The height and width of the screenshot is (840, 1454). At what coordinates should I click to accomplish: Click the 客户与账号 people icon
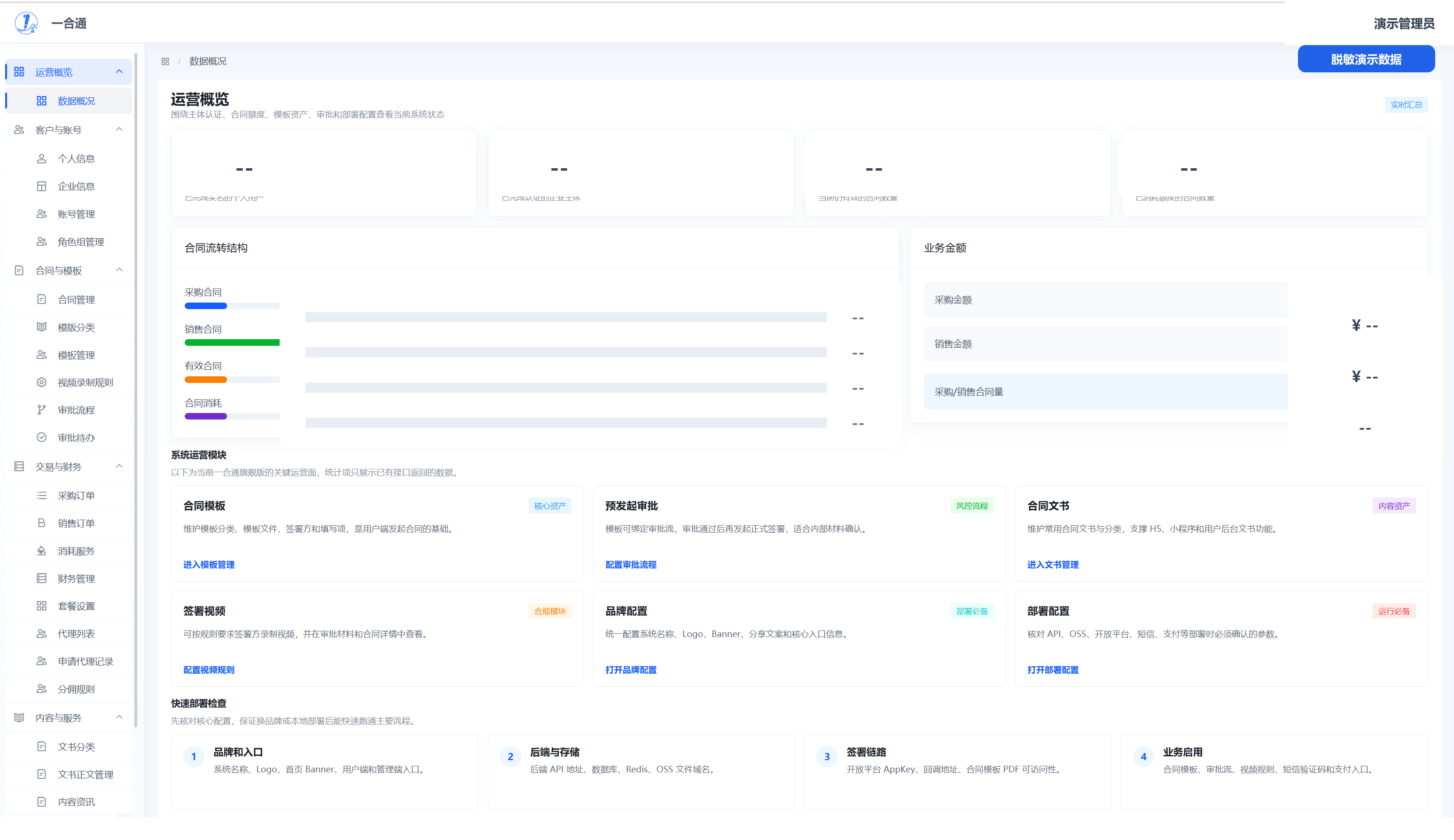coord(19,130)
